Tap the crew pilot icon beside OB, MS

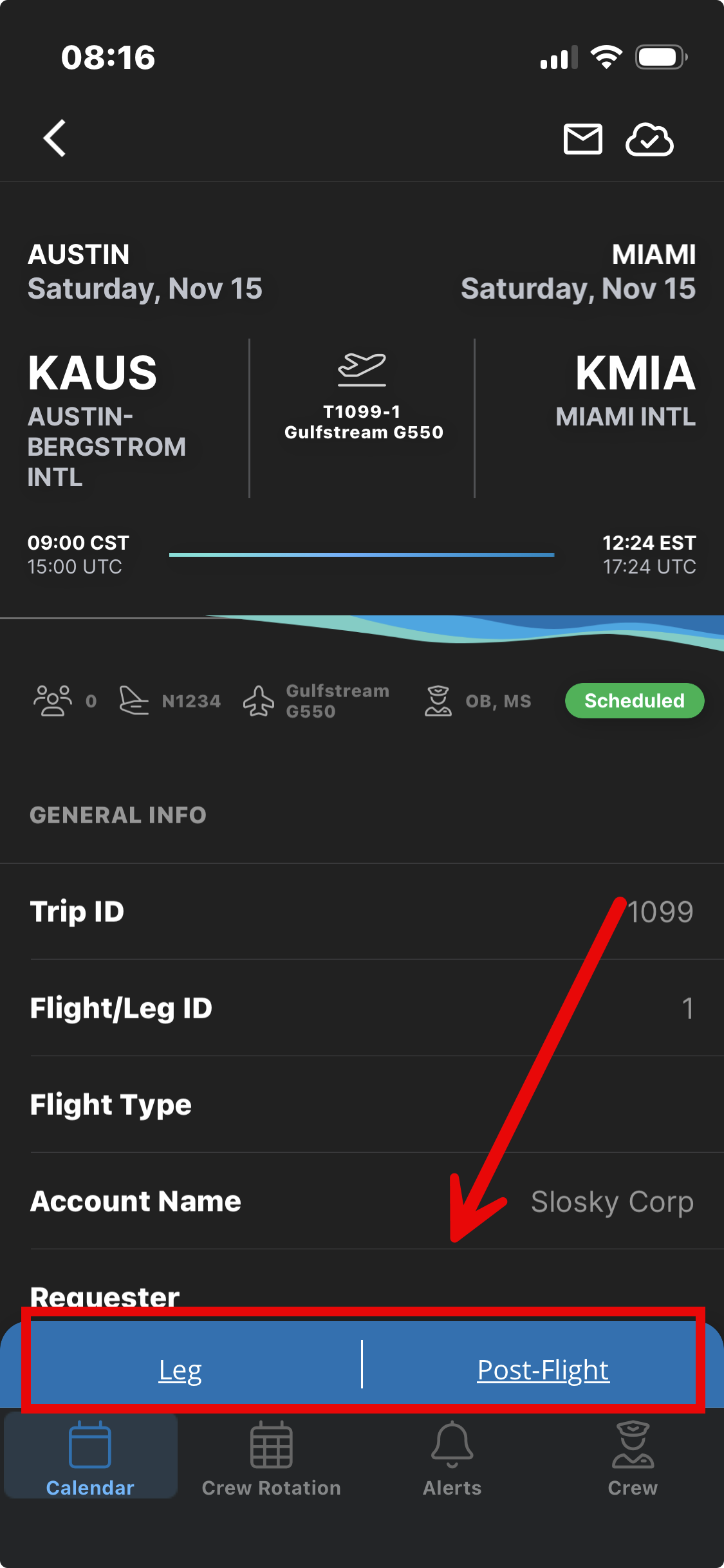click(438, 700)
